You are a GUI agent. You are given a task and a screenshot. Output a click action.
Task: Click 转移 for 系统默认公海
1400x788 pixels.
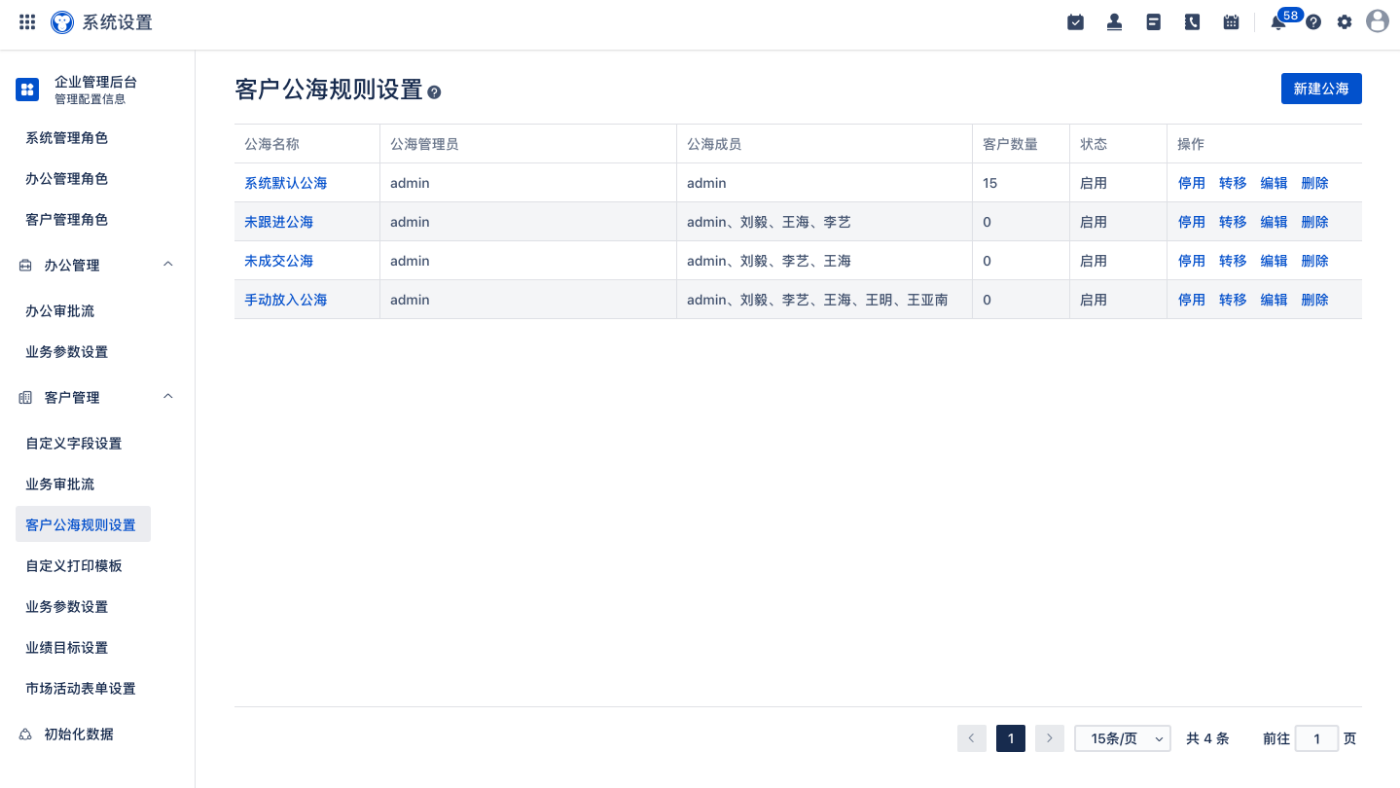(1233, 183)
